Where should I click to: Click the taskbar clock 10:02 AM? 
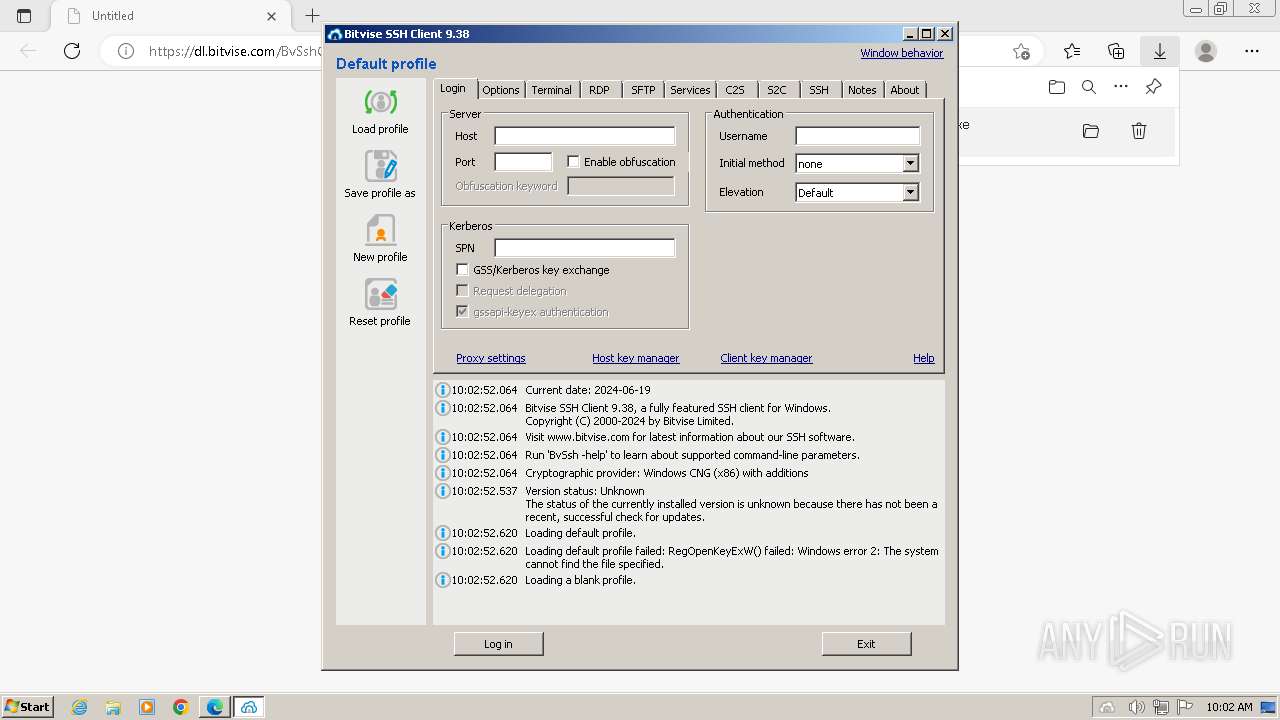[x=1229, y=707]
